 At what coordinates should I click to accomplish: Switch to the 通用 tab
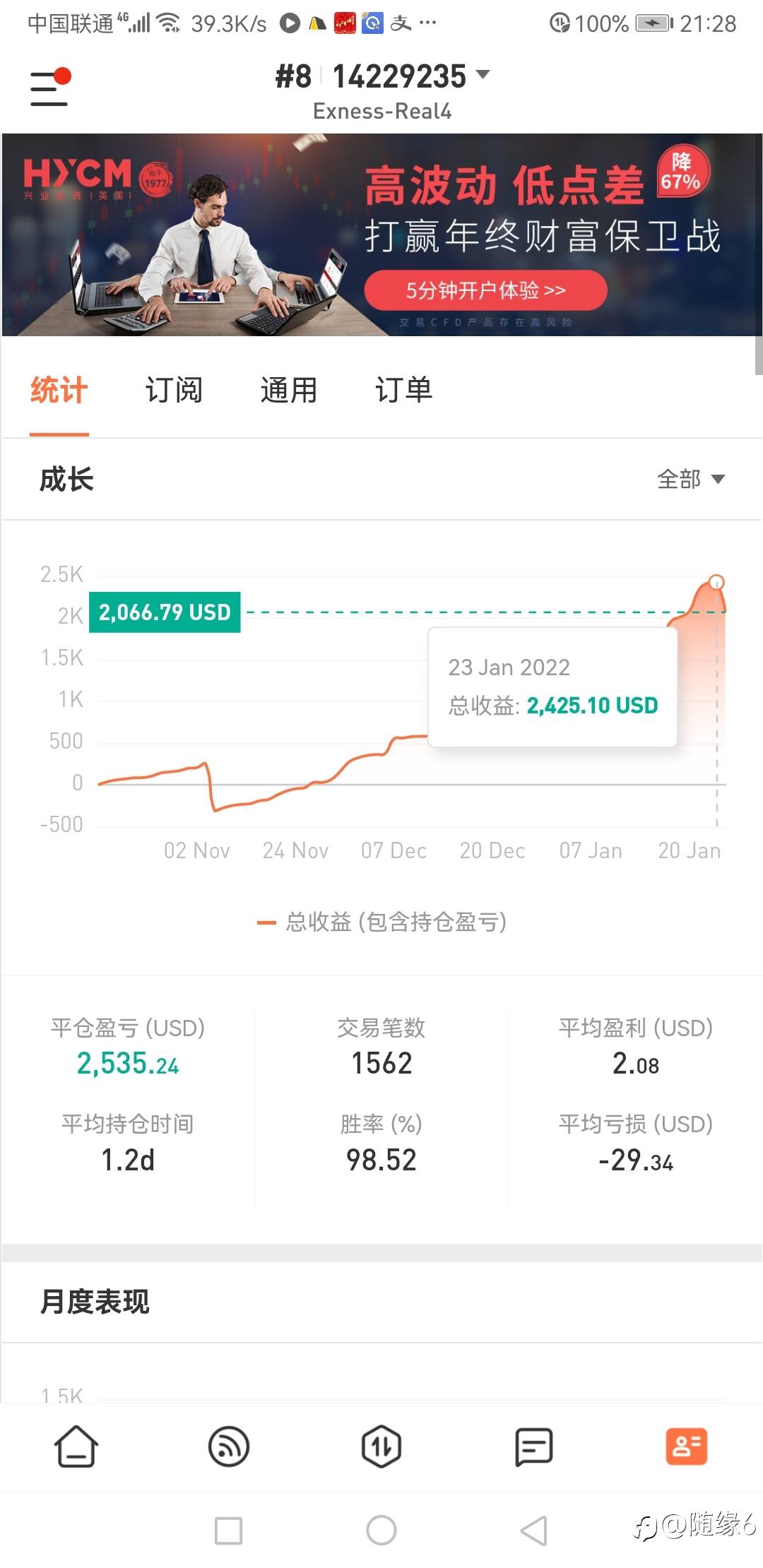[288, 390]
